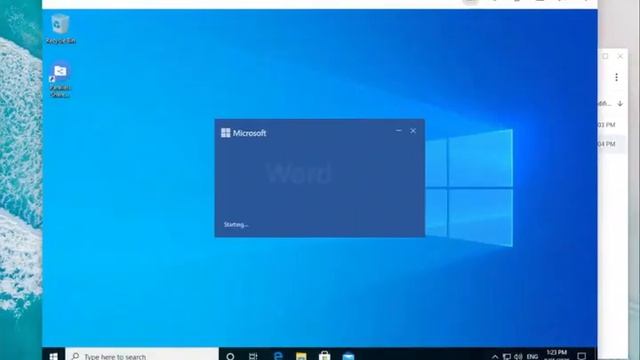Click the volume speaker tray icon
The image size is (640, 360).
tap(518, 357)
